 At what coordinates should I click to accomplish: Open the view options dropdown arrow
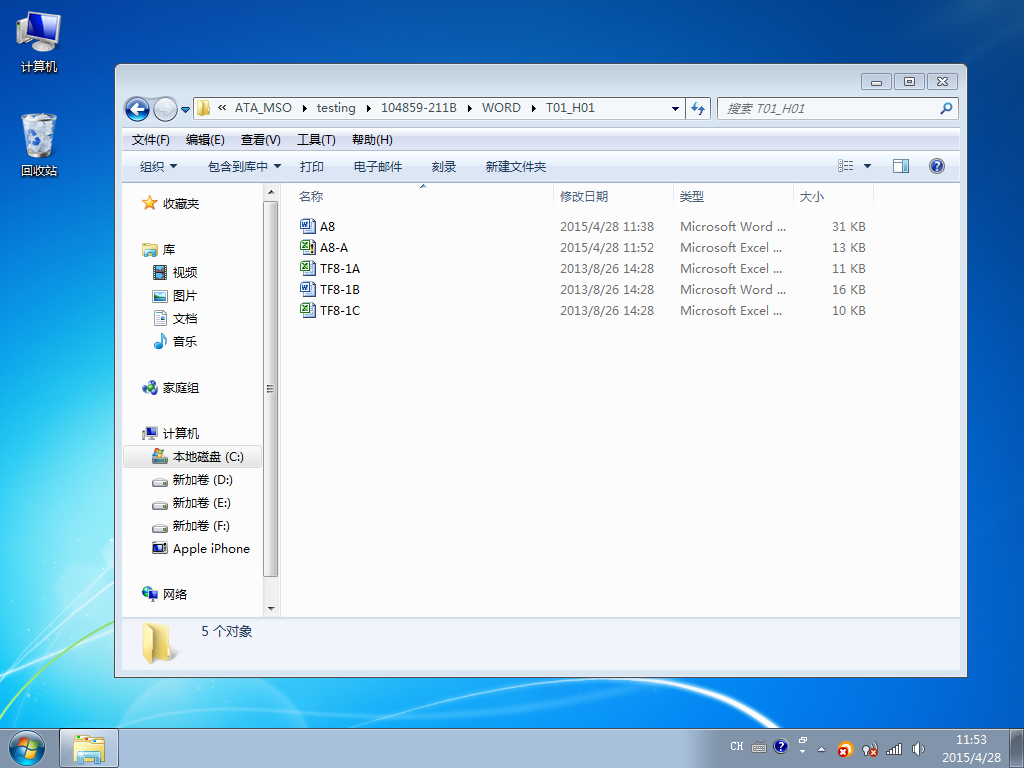tap(867, 166)
